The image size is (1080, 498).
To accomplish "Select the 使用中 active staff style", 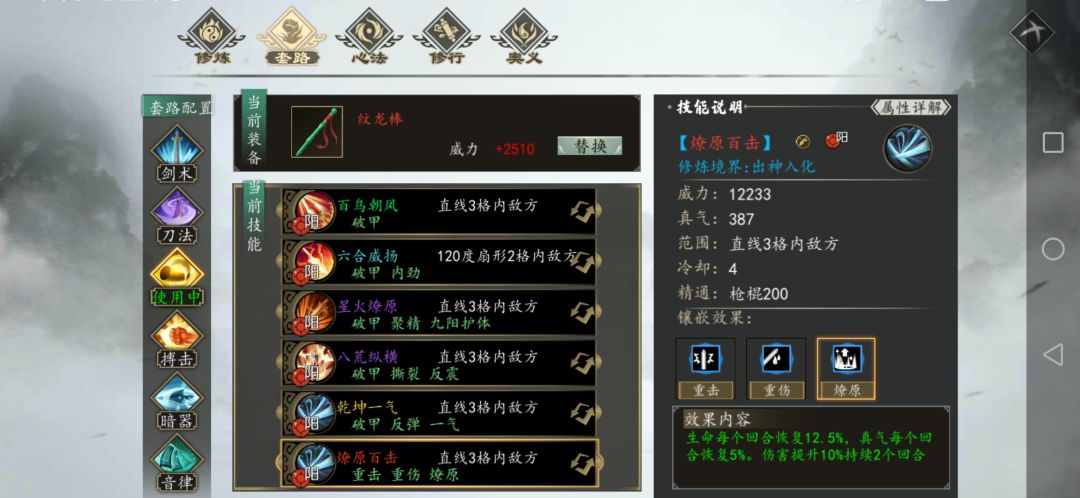I will coord(177,278).
